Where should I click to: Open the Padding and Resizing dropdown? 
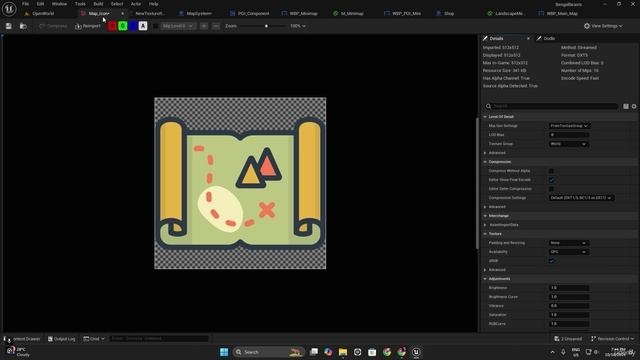pyautogui.click(x=569, y=242)
